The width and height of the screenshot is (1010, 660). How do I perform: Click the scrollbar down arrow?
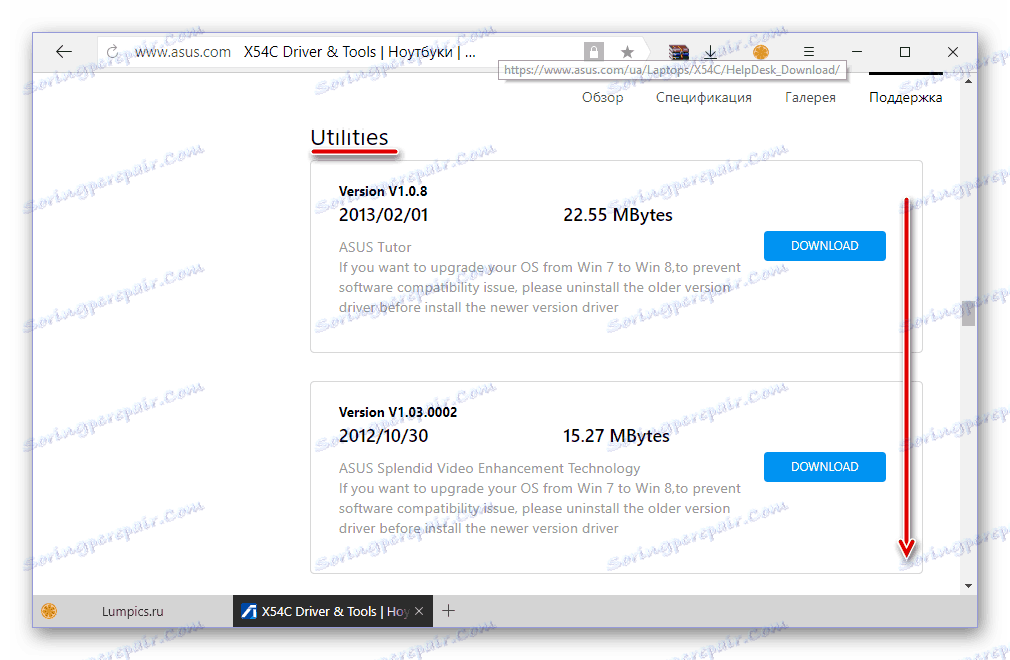pos(968,585)
